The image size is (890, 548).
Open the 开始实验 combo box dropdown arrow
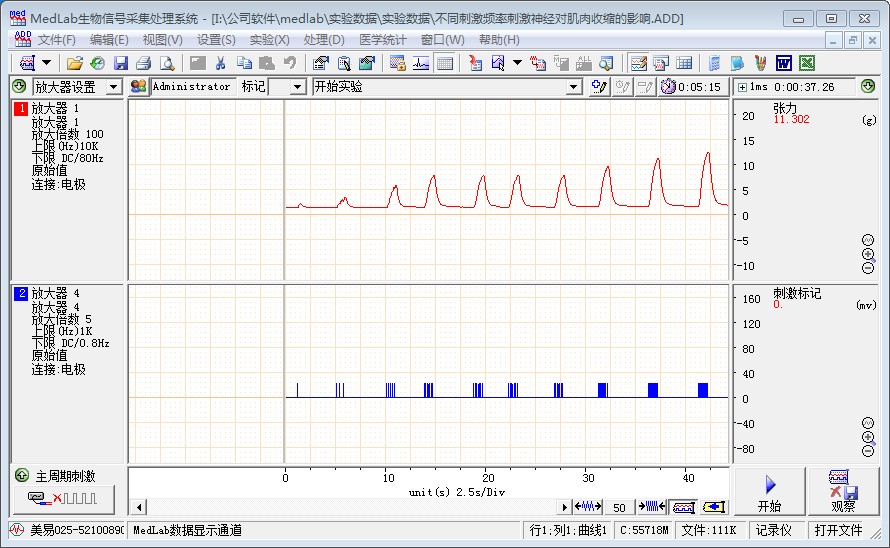573,87
